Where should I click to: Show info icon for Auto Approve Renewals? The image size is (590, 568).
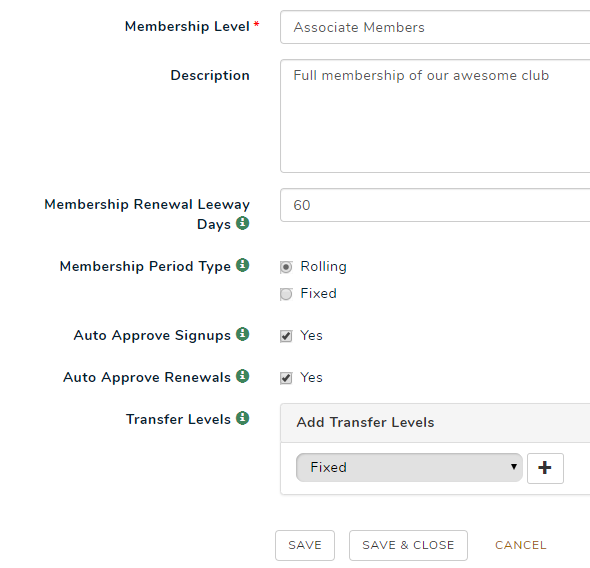[x=242, y=376]
